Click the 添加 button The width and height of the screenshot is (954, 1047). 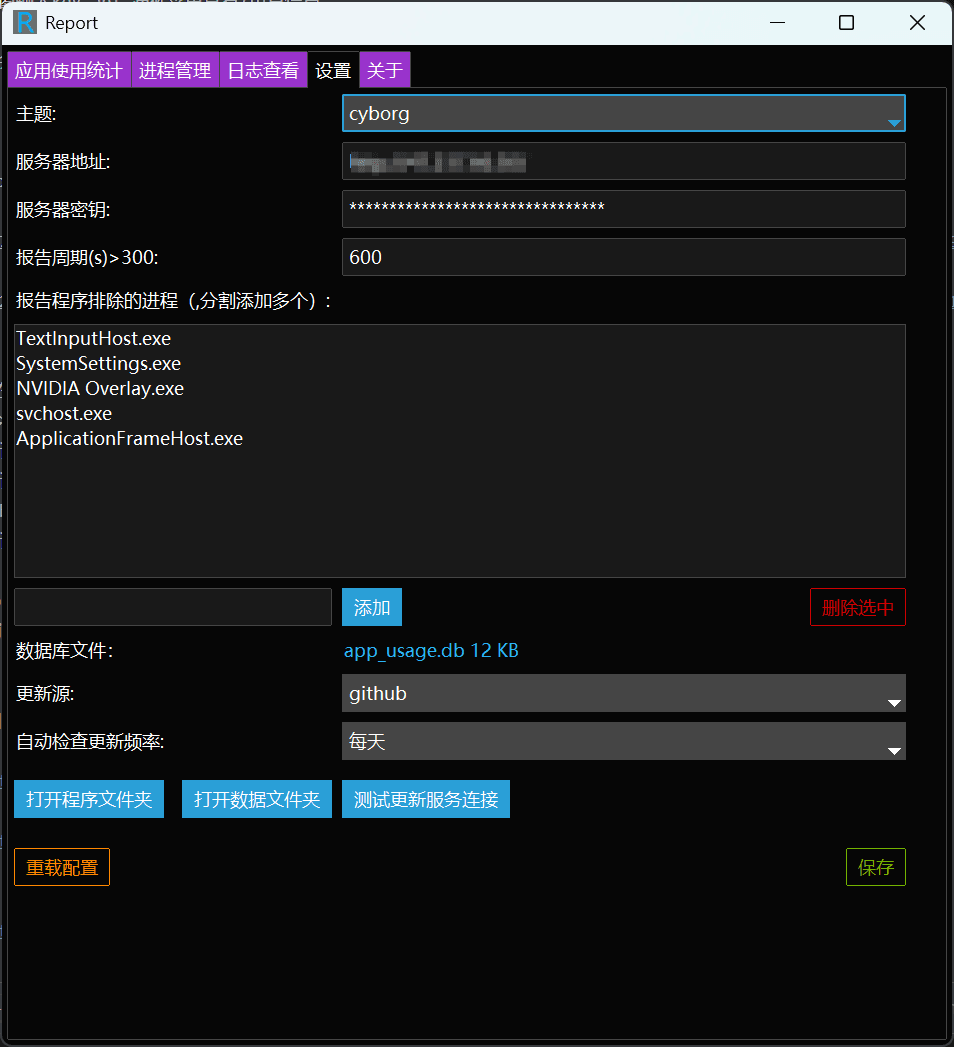pos(372,608)
